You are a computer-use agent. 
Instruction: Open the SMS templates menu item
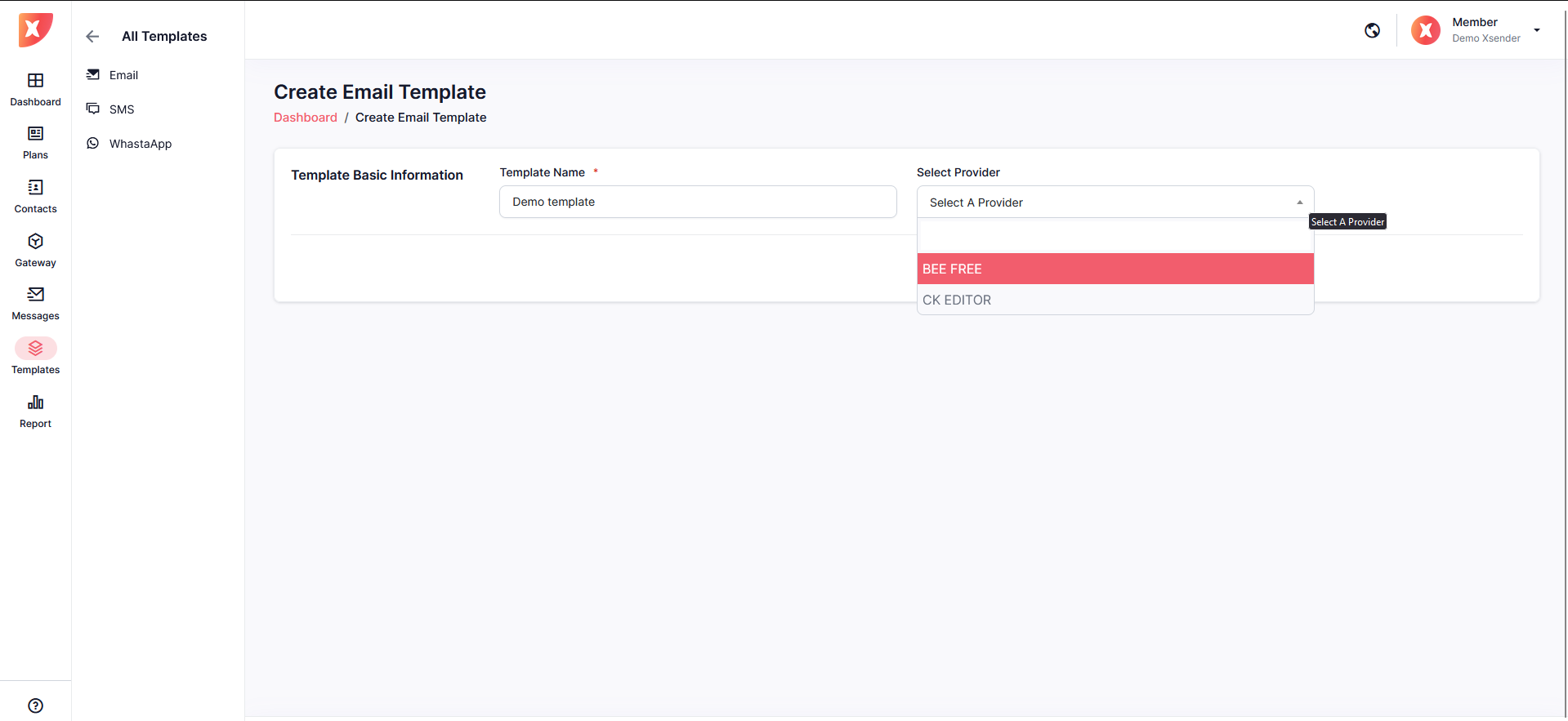coord(122,109)
